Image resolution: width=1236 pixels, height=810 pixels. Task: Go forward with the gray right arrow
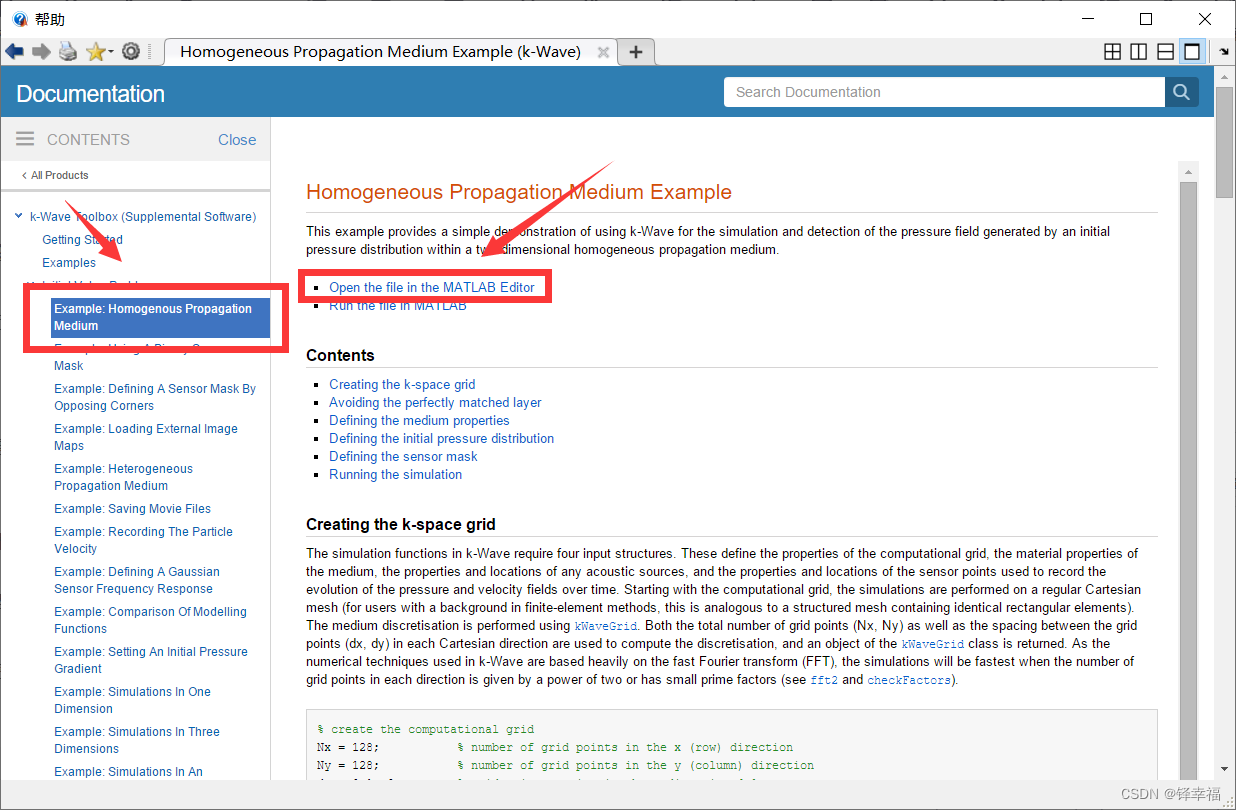[41, 51]
